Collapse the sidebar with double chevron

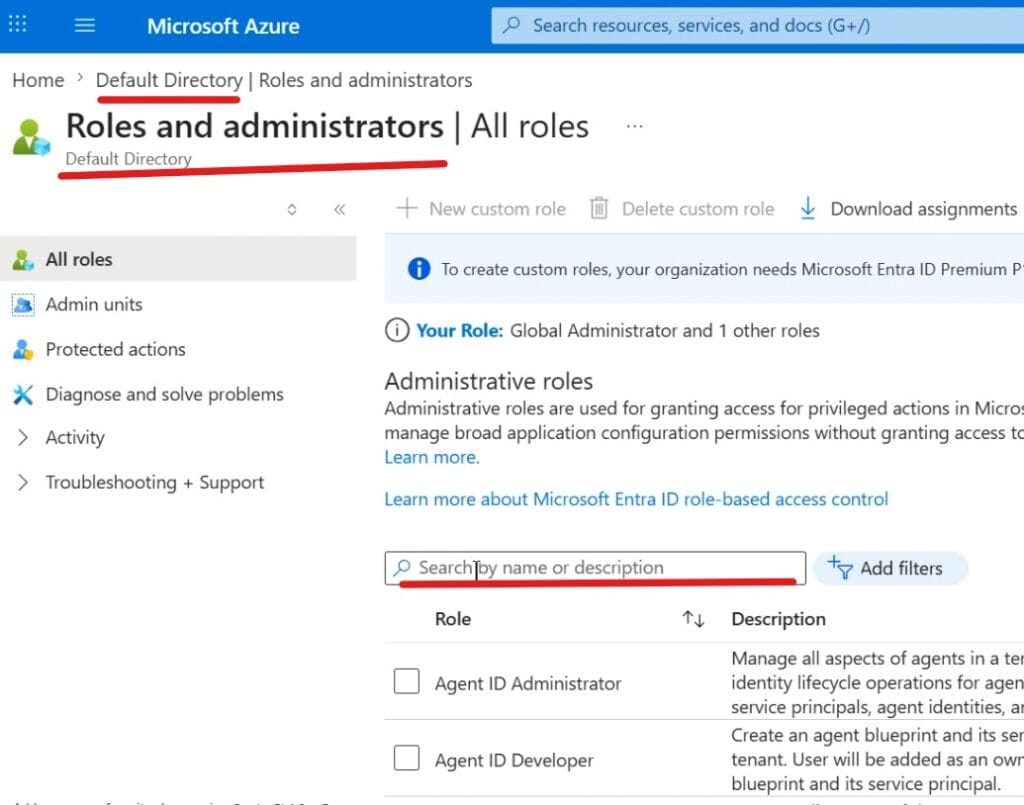pyautogui.click(x=339, y=210)
